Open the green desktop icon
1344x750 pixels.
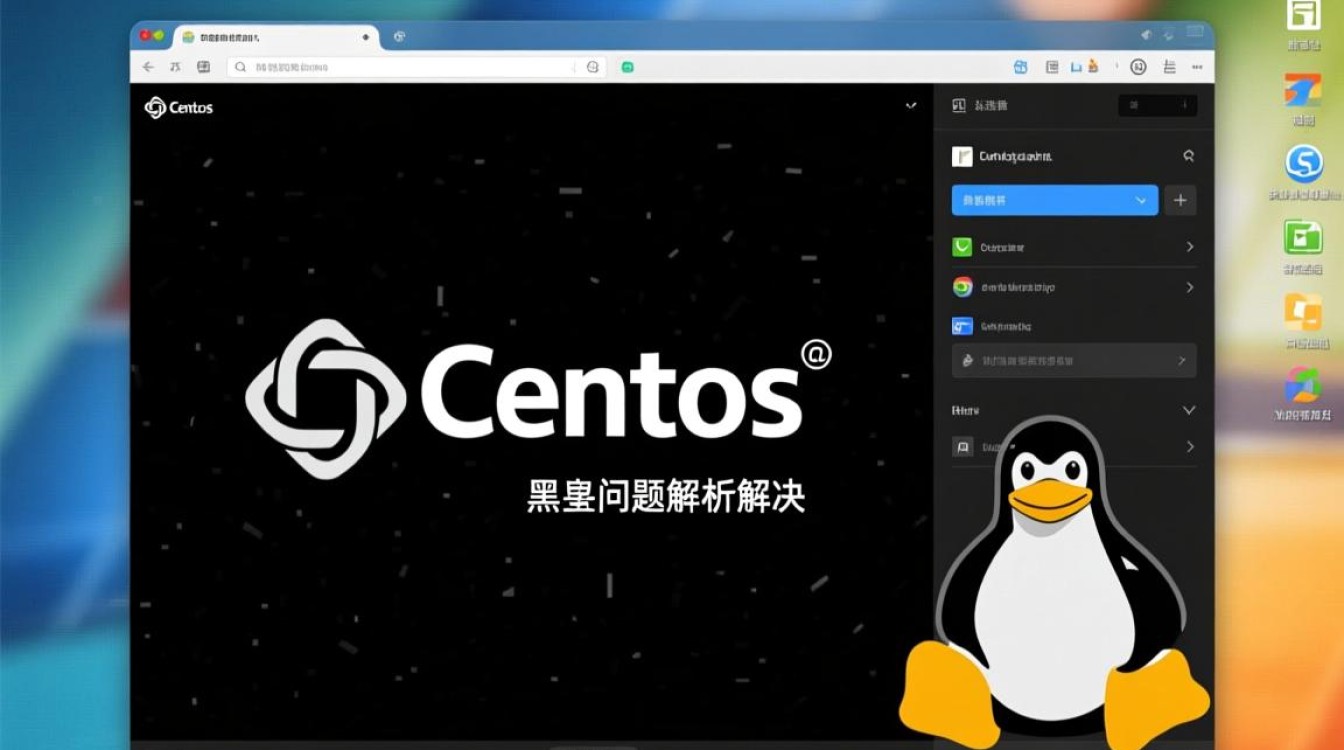point(1304,237)
